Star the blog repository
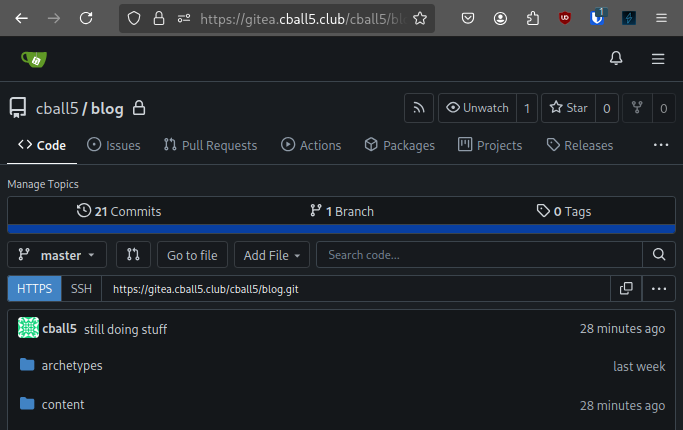This screenshot has width=683, height=430. pos(568,108)
